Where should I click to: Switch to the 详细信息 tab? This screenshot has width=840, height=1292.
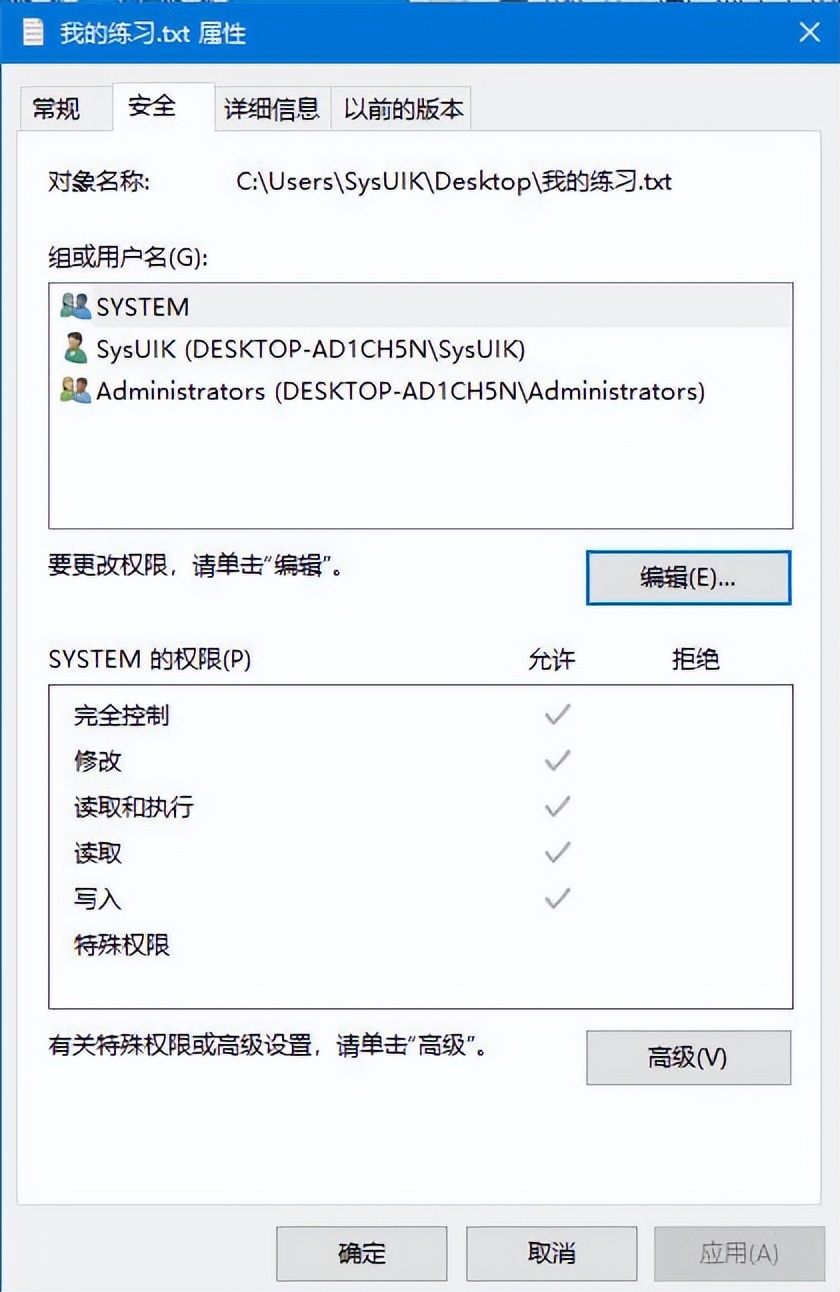tap(271, 107)
